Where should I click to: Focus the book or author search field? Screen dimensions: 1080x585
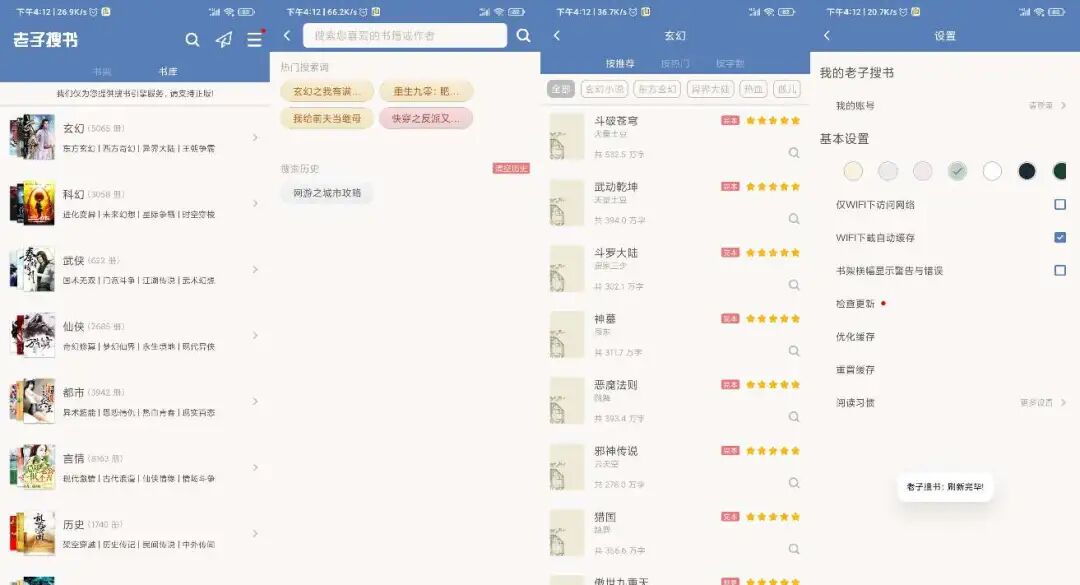pos(405,35)
